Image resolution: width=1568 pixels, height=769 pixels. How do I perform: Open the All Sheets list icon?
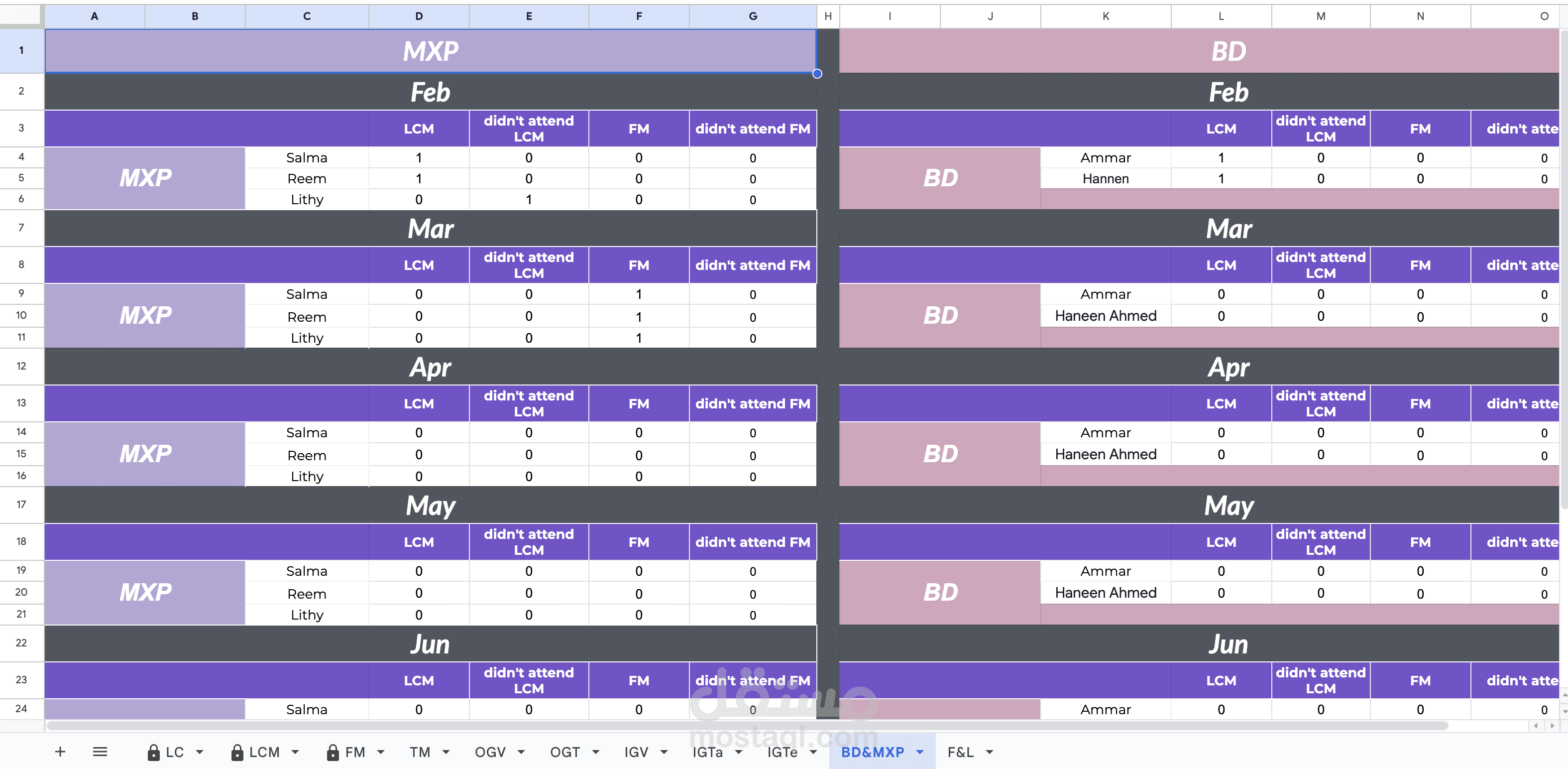pyautogui.click(x=100, y=752)
